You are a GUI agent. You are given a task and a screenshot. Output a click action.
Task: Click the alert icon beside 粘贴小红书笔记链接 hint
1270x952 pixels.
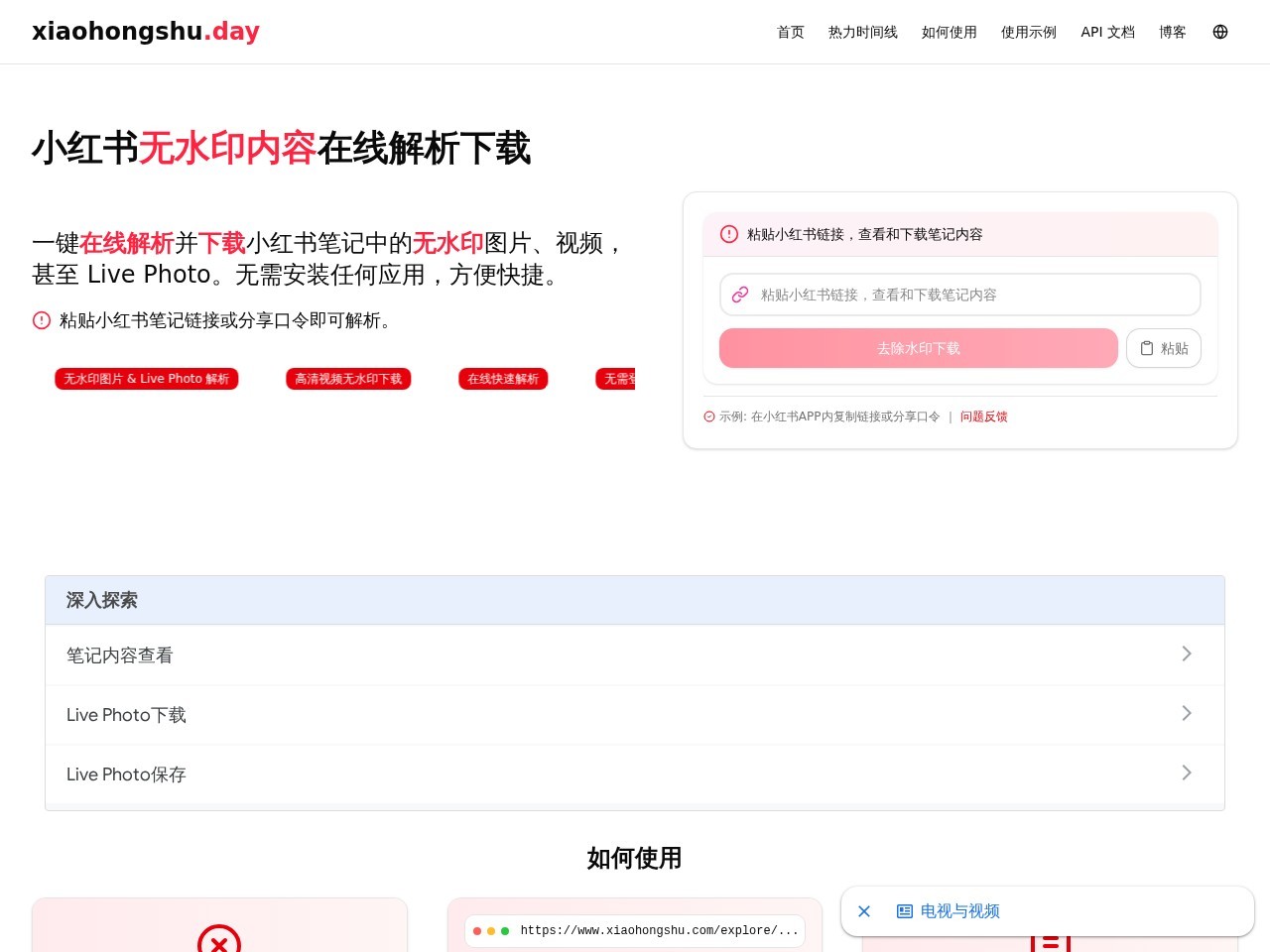(x=42, y=320)
